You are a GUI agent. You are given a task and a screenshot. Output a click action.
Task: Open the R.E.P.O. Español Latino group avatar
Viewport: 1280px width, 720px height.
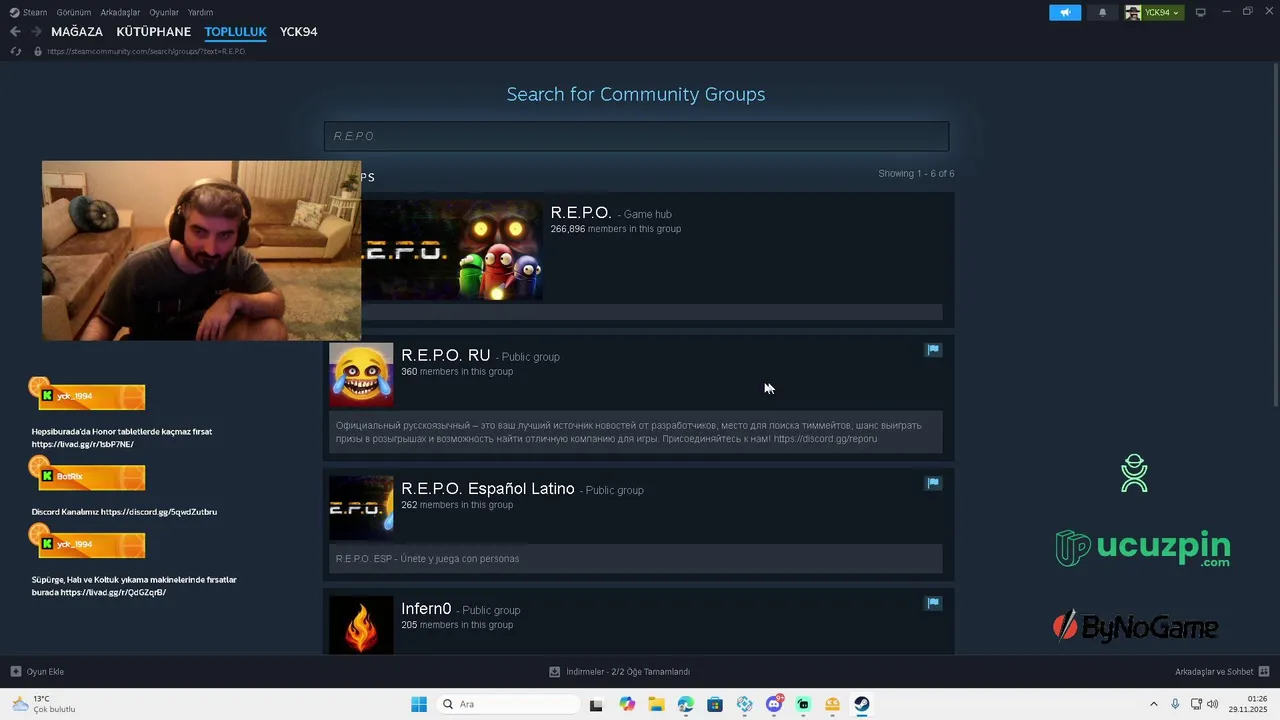click(361, 508)
